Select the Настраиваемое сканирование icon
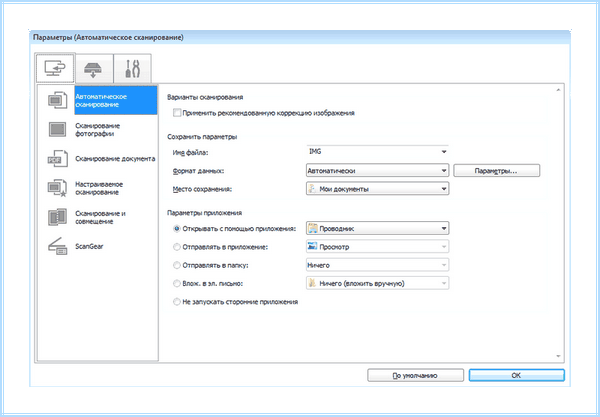 (57, 188)
